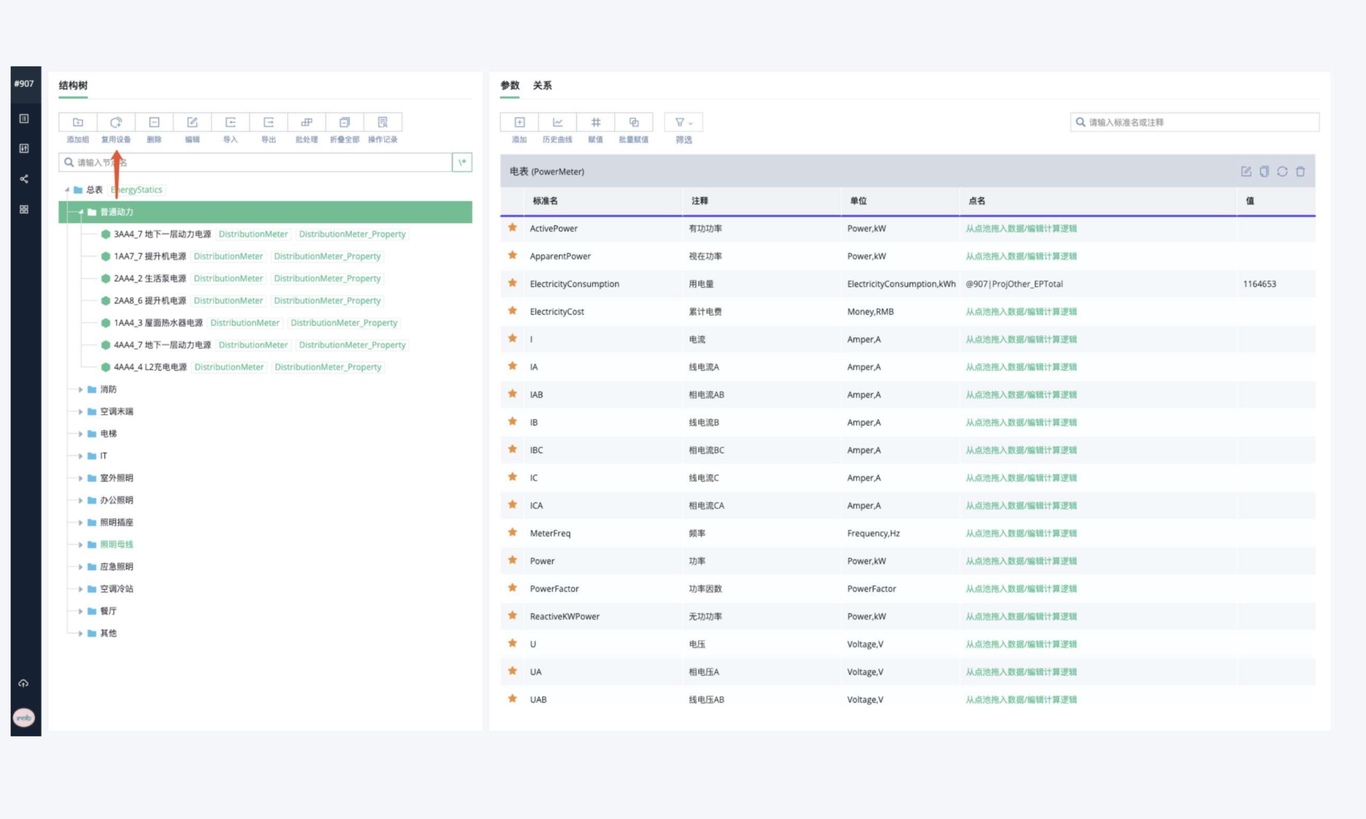The image size is (1366, 819).
Task: Open the 历史曲线 (history curve) icon
Action: tap(557, 122)
